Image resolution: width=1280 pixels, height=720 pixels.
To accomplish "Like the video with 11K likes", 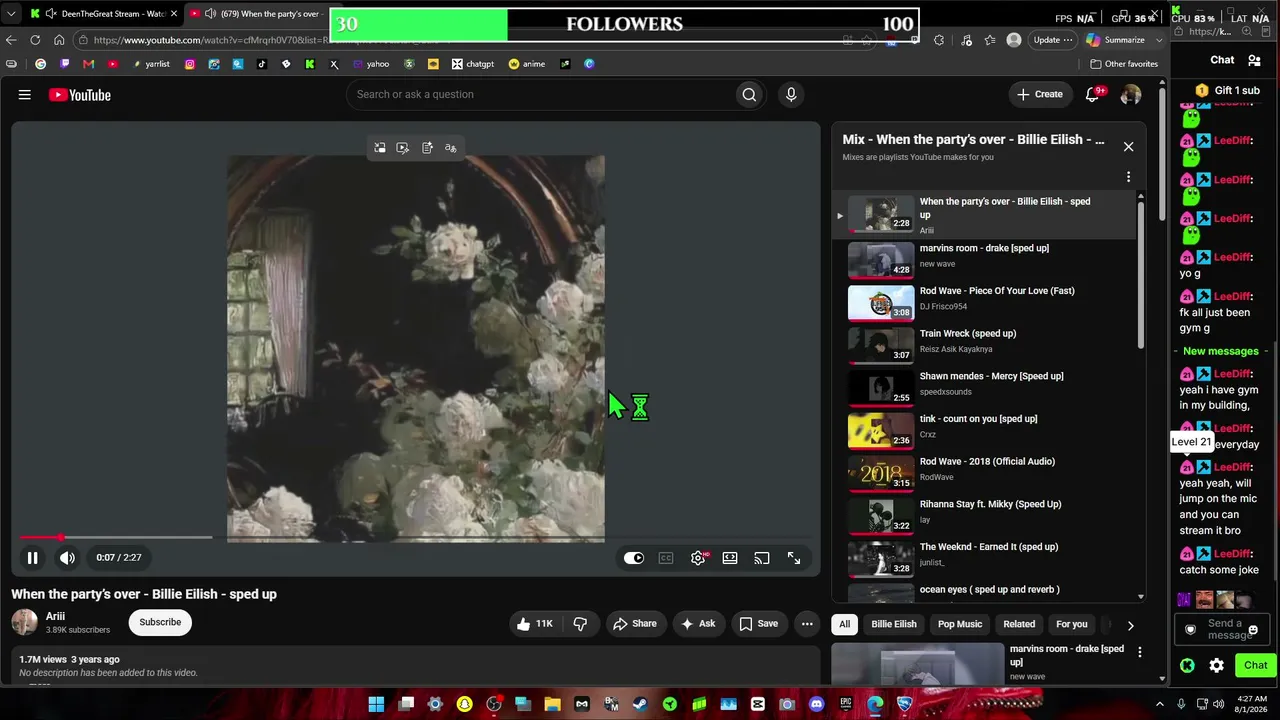I will point(534,624).
